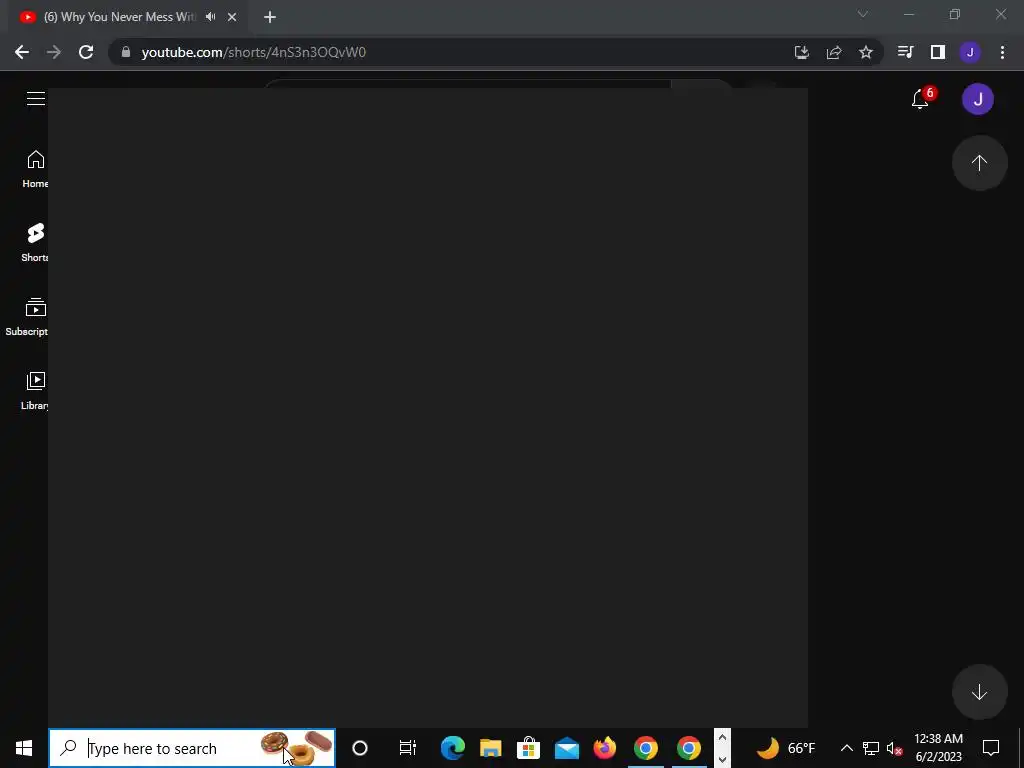This screenshot has width=1024, height=768.
Task: Open Library from the sidebar
Action: click(x=35, y=391)
